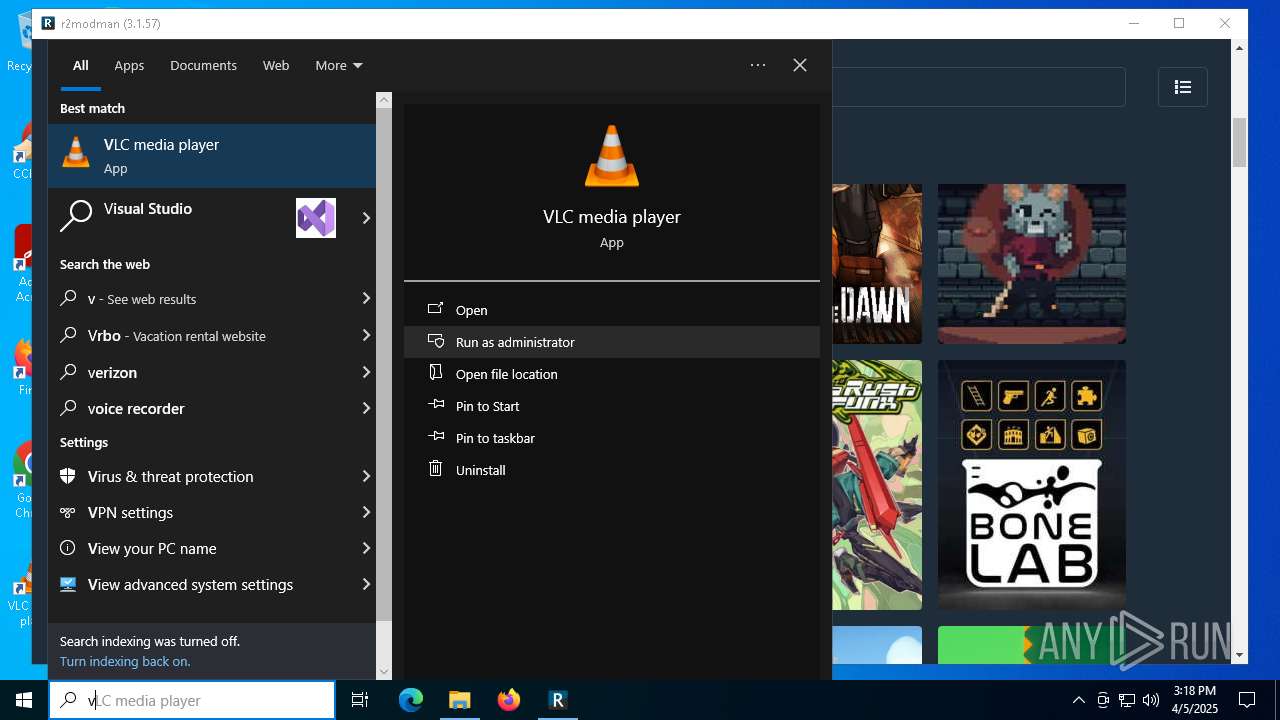Open Task View from the taskbar

[360, 700]
